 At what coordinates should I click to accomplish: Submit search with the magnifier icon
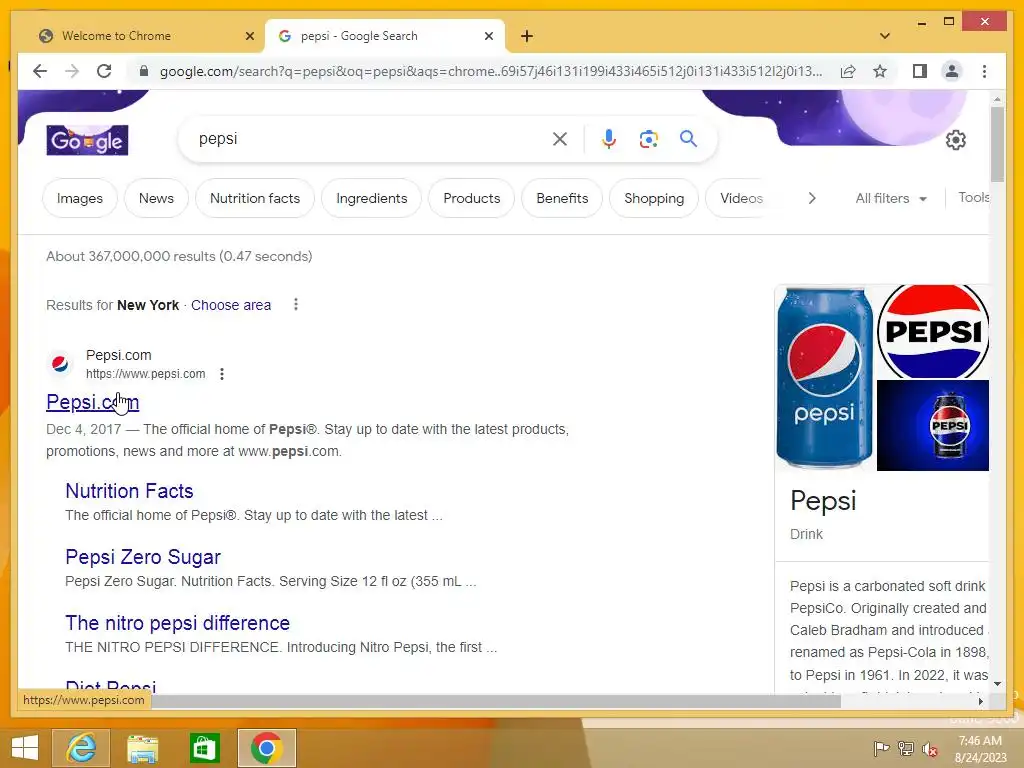pos(688,138)
